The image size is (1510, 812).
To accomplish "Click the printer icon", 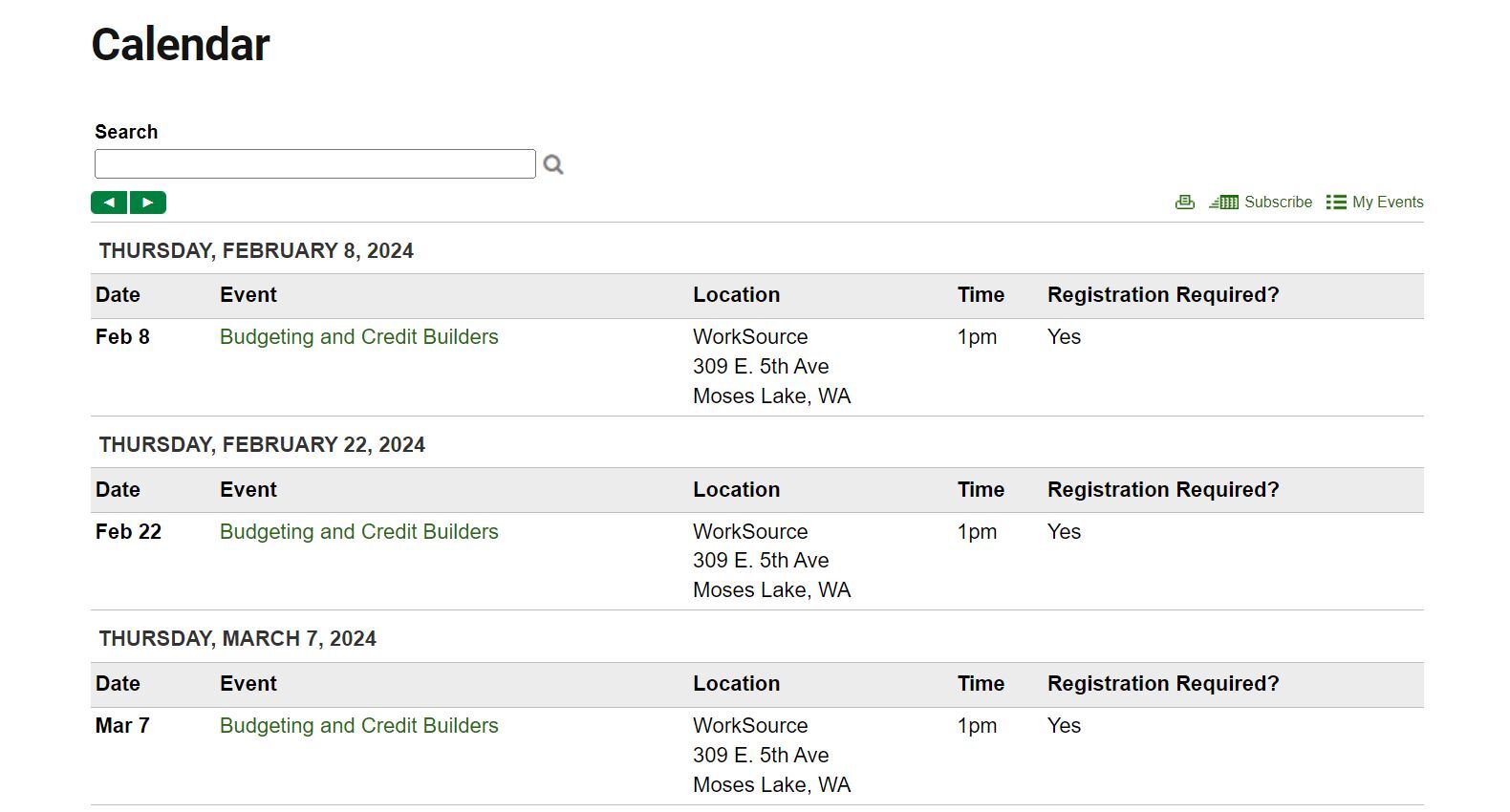I will tap(1185, 202).
